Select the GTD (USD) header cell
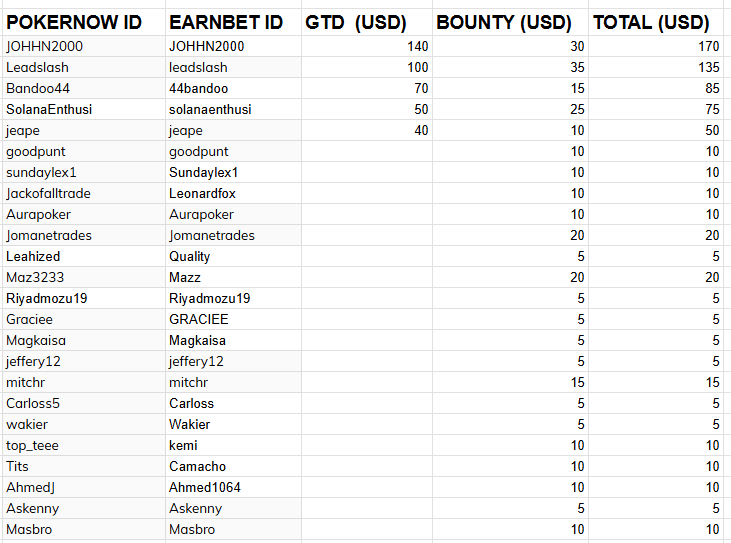731x543 pixels. tap(355, 22)
